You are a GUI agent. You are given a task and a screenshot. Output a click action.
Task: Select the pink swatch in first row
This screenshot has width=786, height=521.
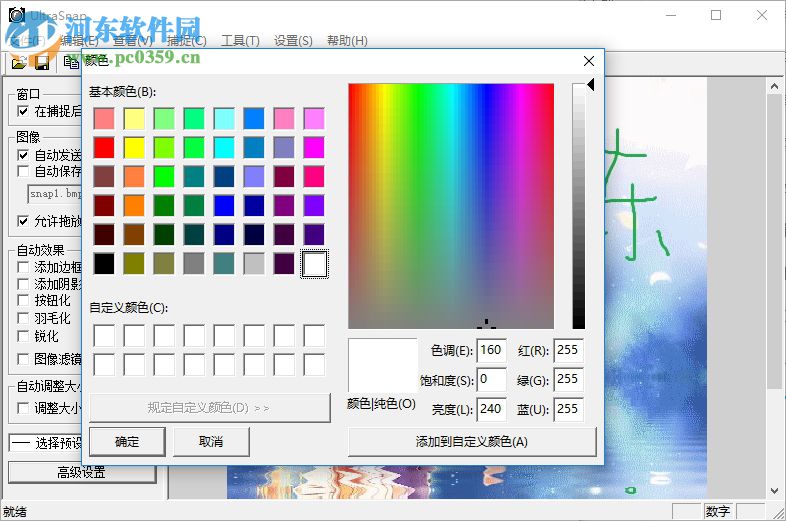point(284,118)
